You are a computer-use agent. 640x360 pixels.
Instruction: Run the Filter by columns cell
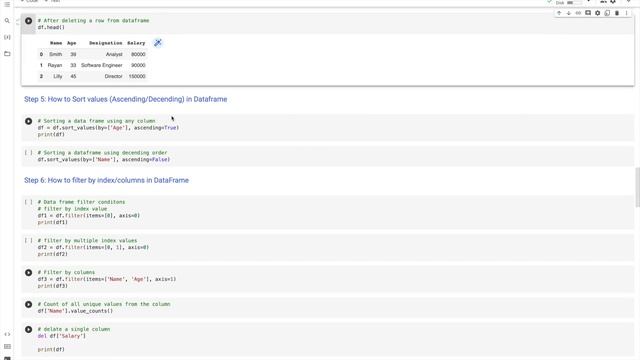[29, 273]
